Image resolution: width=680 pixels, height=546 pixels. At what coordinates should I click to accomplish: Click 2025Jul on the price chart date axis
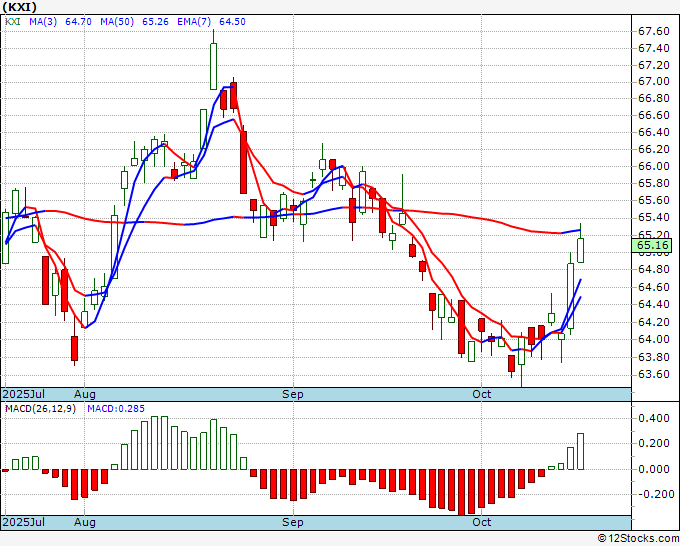[x=24, y=394]
